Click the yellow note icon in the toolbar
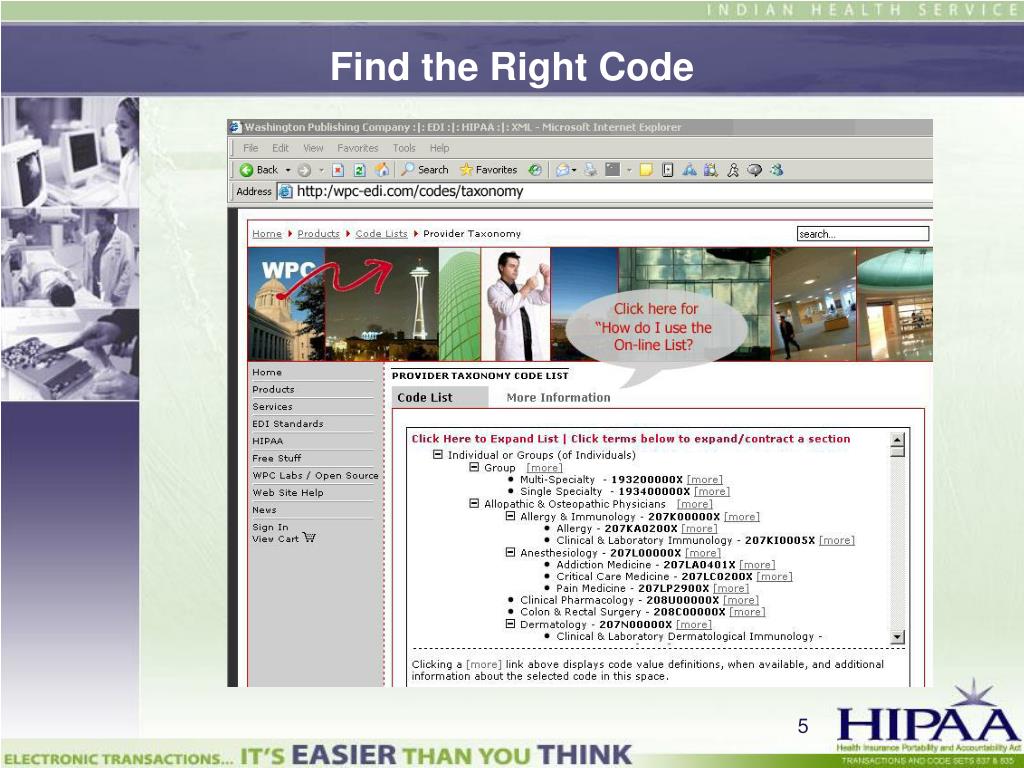Image resolution: width=1024 pixels, height=768 pixels. point(646,170)
